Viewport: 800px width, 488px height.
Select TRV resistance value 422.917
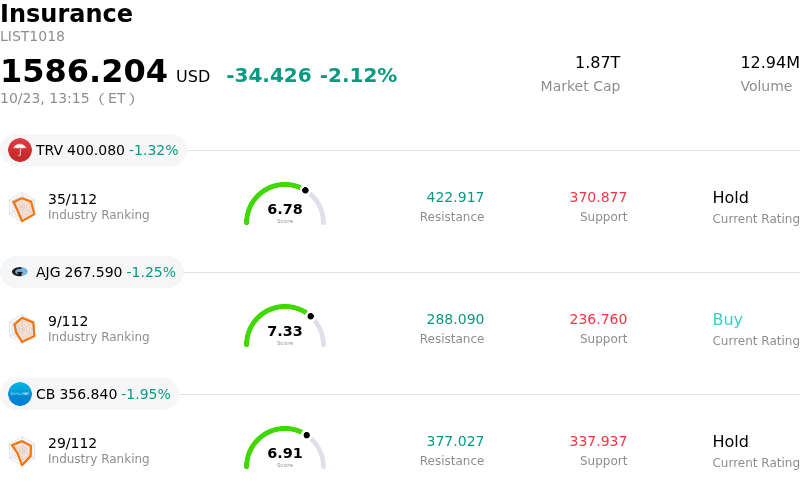click(455, 197)
